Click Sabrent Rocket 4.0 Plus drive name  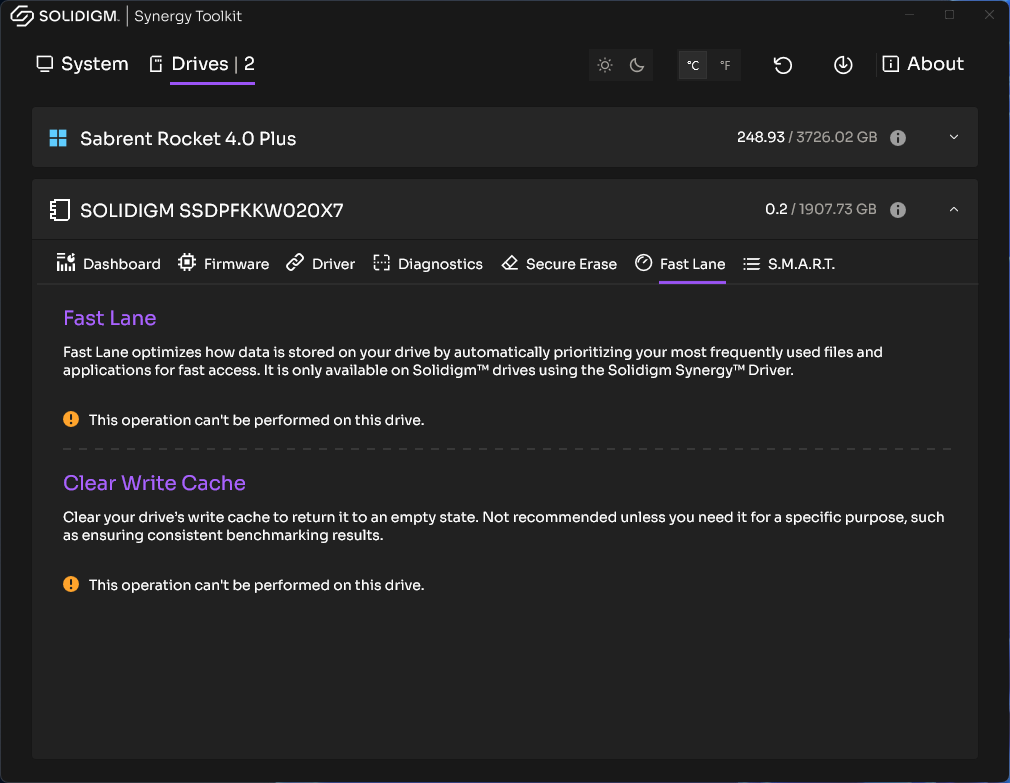point(188,138)
